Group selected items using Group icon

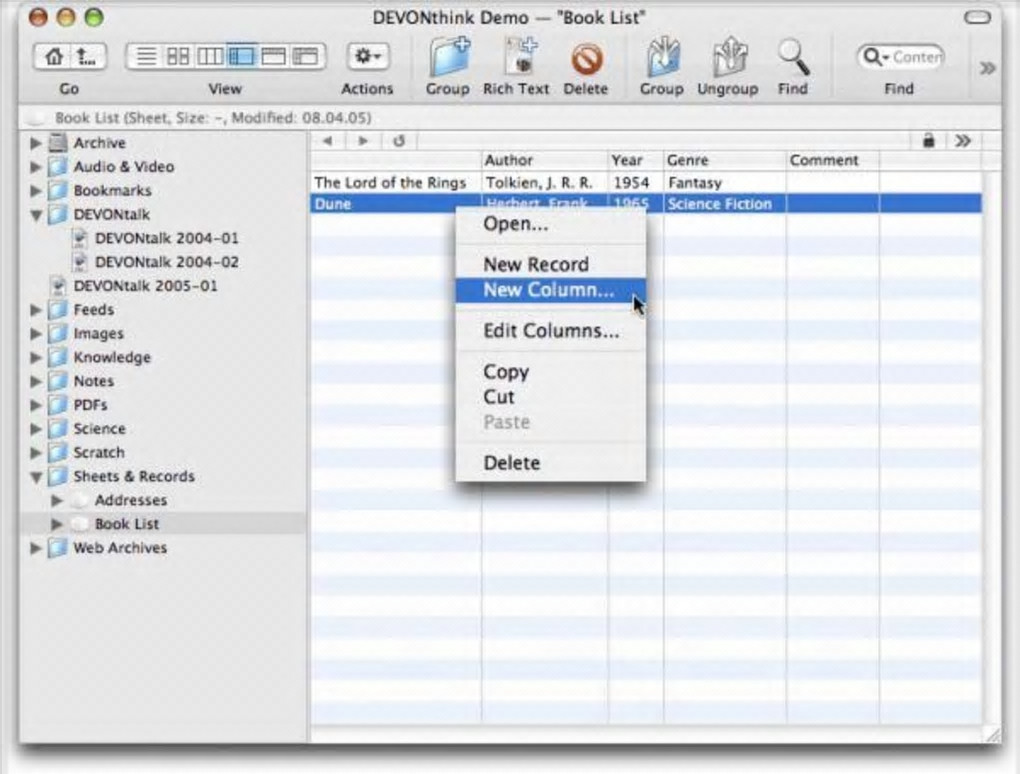point(662,57)
